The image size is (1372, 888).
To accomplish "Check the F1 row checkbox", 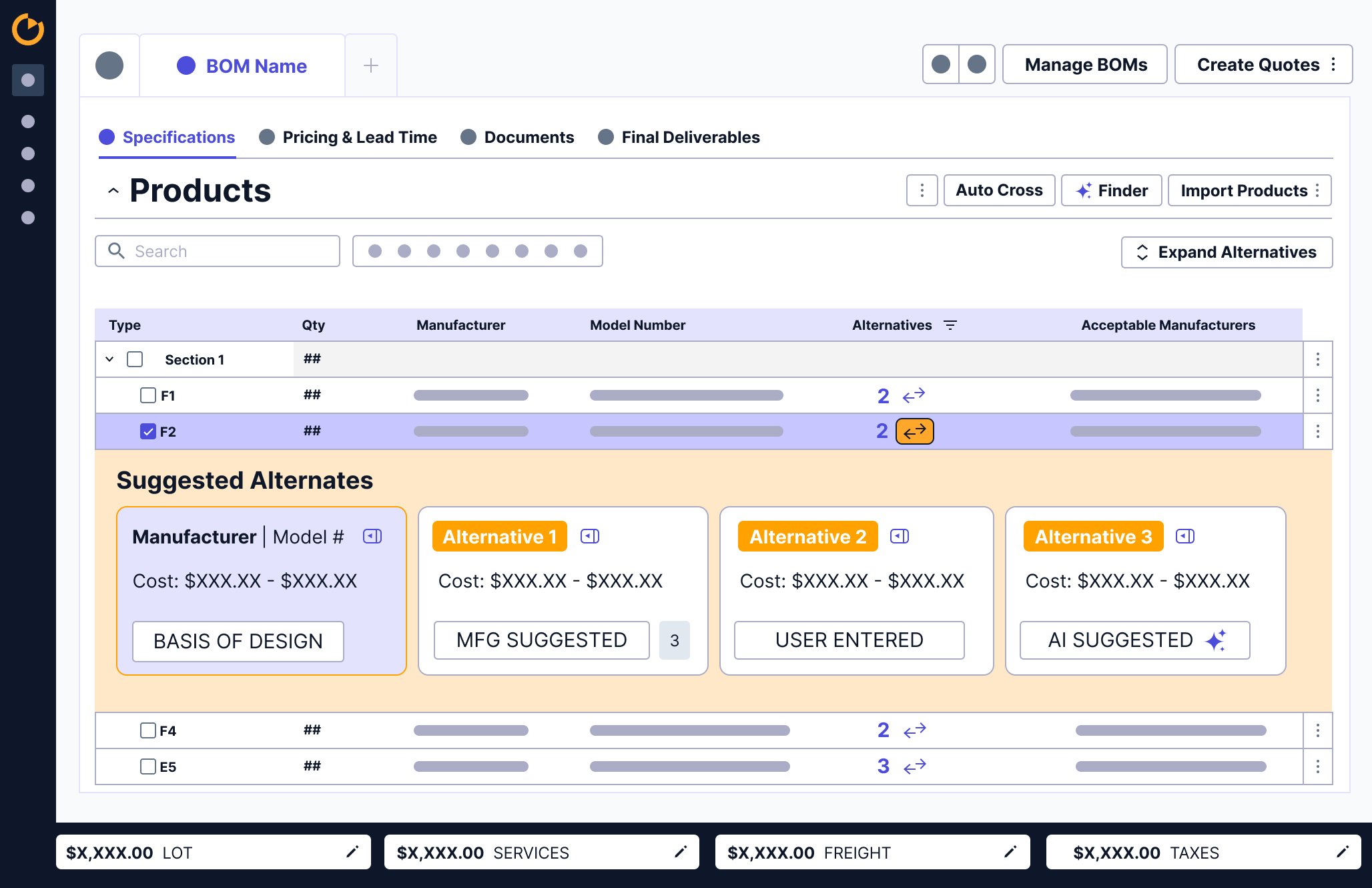I will 148,395.
